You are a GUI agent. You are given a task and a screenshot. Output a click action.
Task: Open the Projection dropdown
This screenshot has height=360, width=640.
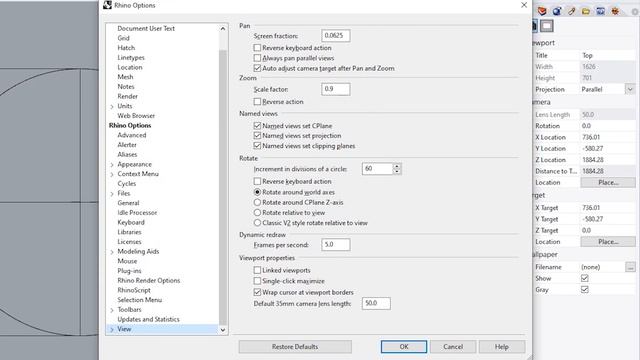(x=630, y=89)
